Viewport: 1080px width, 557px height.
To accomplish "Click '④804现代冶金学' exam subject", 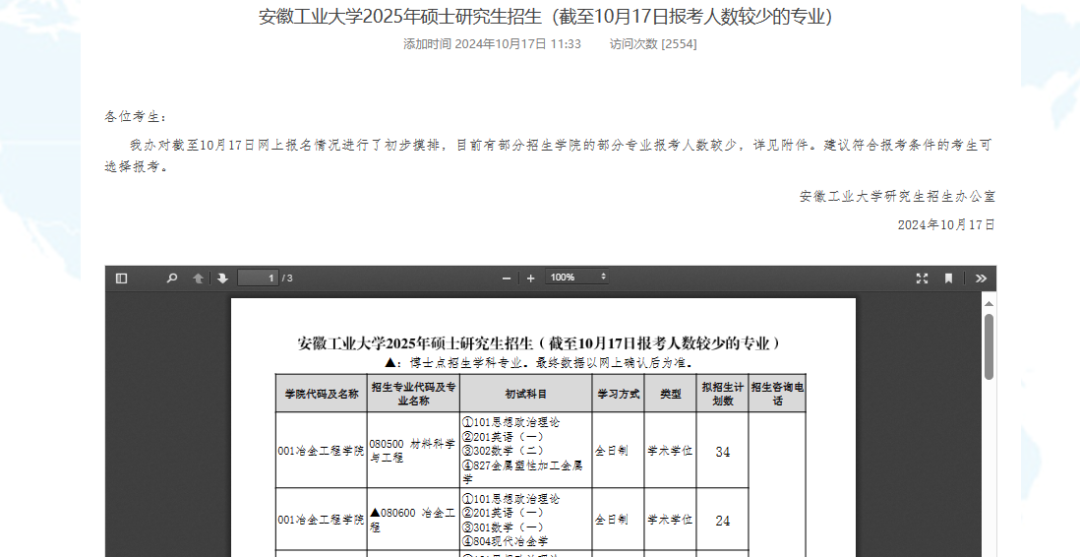I will click(x=506, y=541).
